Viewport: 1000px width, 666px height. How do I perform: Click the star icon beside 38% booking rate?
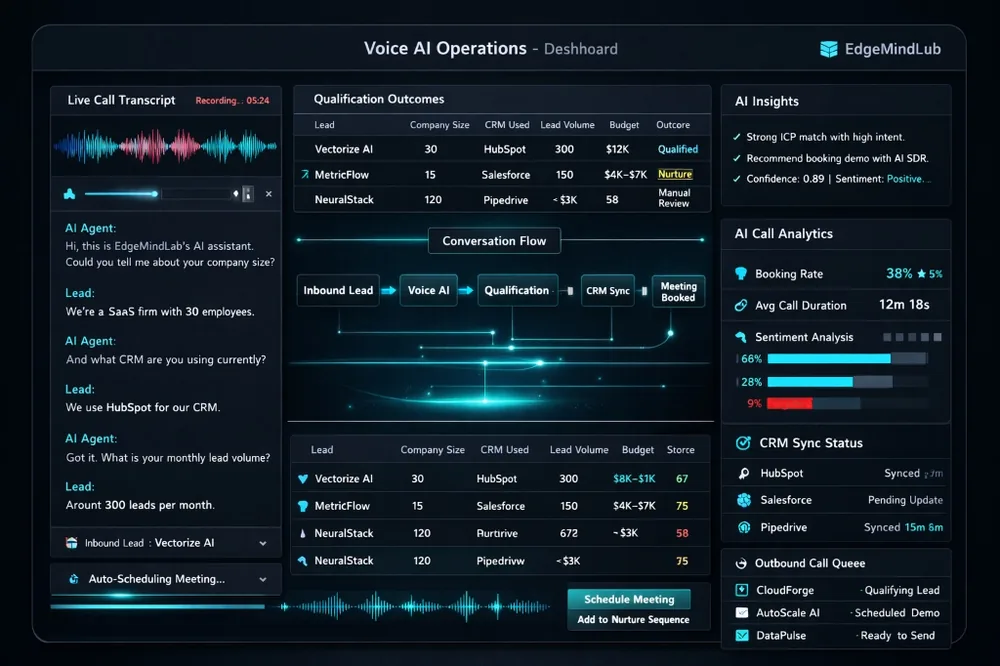921,274
